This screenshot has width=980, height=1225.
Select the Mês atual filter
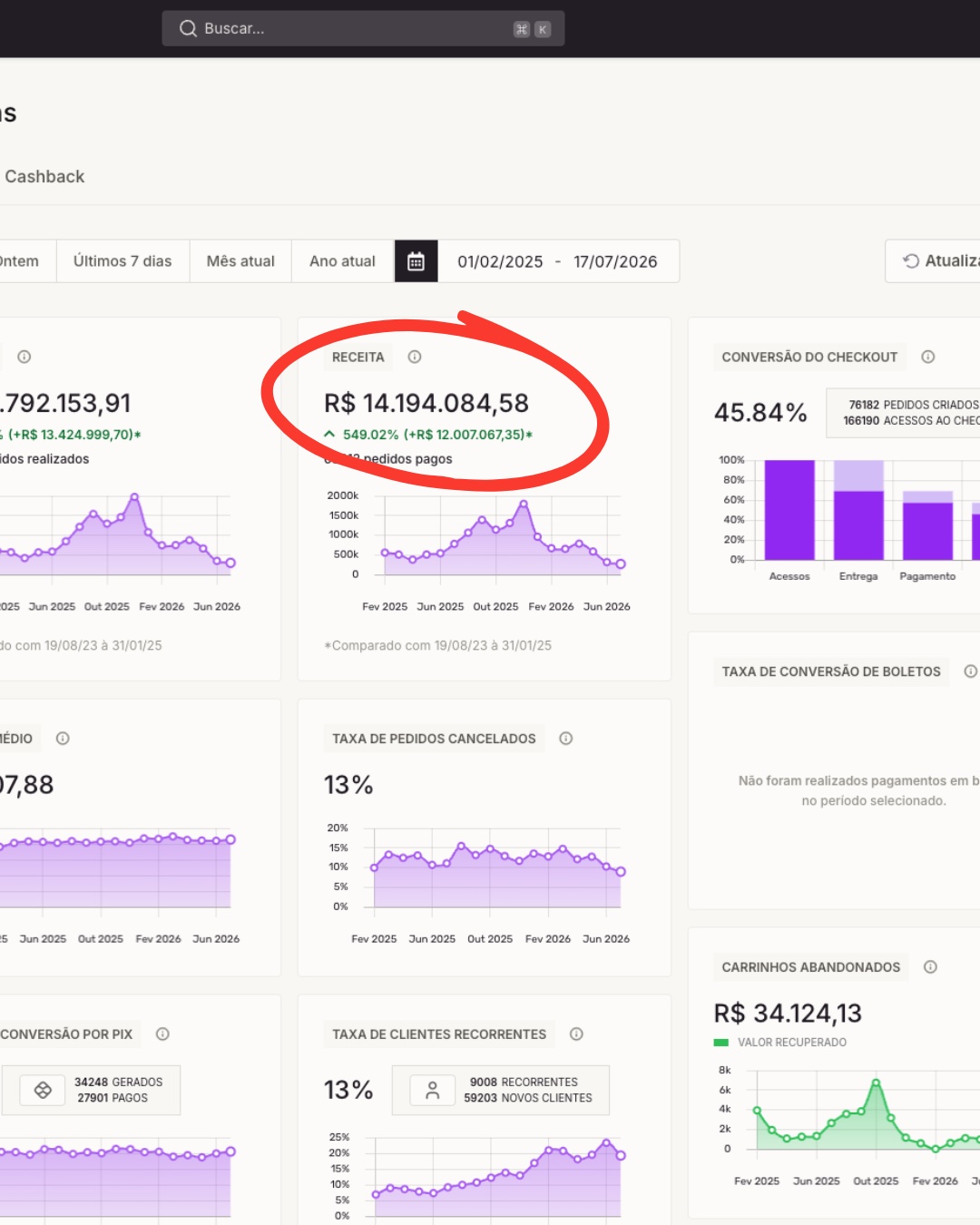240,261
